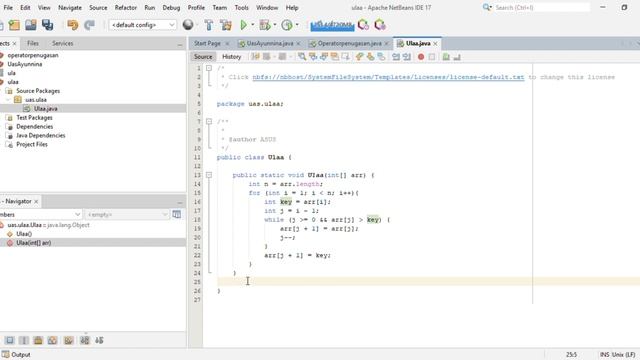Select the operatorpenugasan project

tap(33, 55)
